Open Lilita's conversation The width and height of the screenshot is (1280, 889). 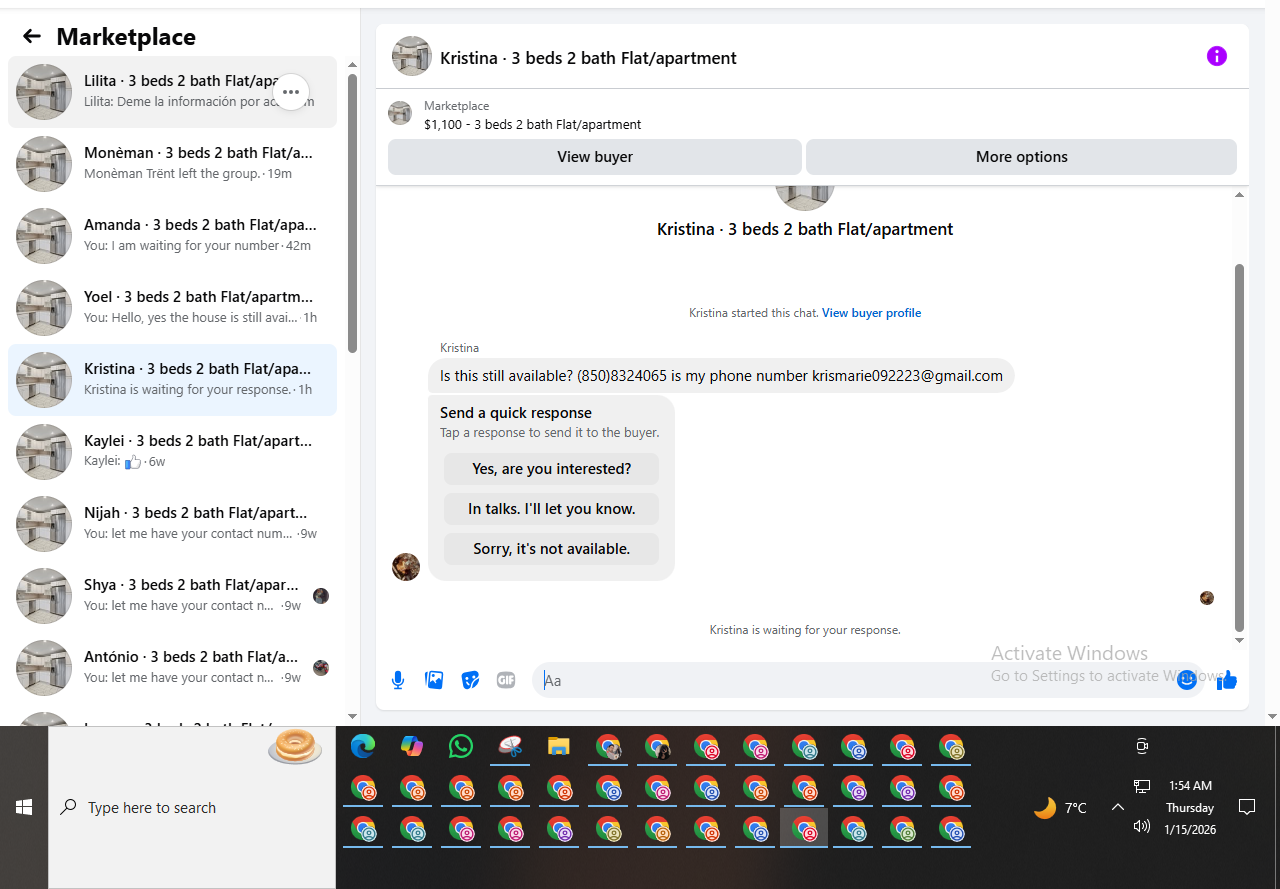172,92
